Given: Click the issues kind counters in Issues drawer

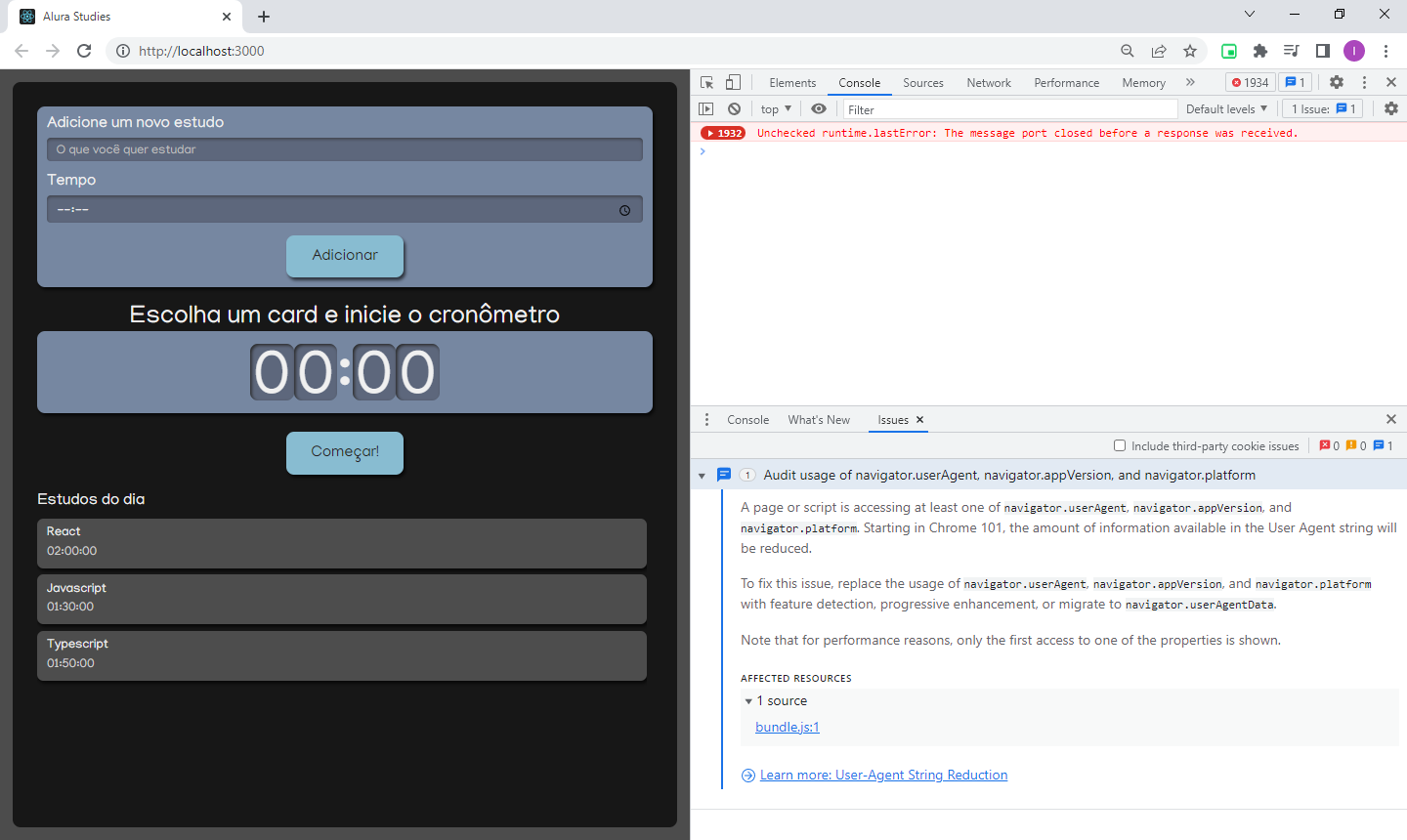Looking at the screenshot, I should 1356,445.
